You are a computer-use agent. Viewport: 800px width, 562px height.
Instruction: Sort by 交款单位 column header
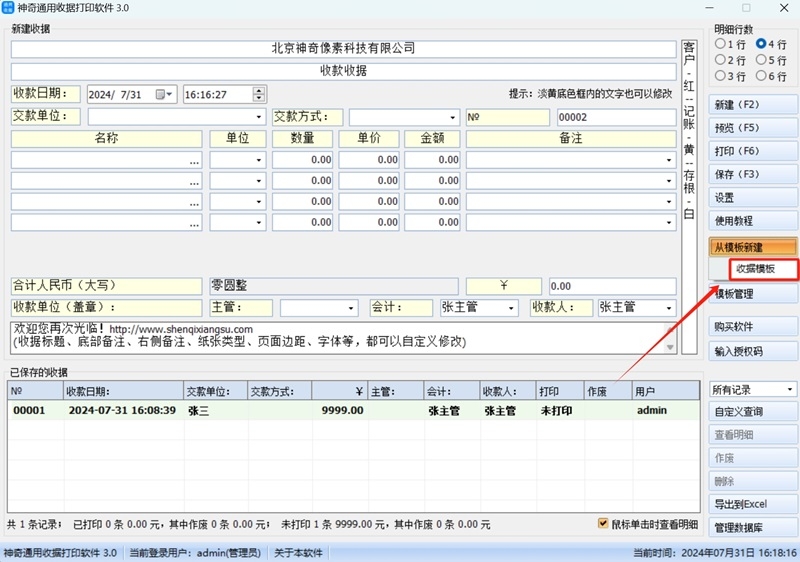[215, 391]
